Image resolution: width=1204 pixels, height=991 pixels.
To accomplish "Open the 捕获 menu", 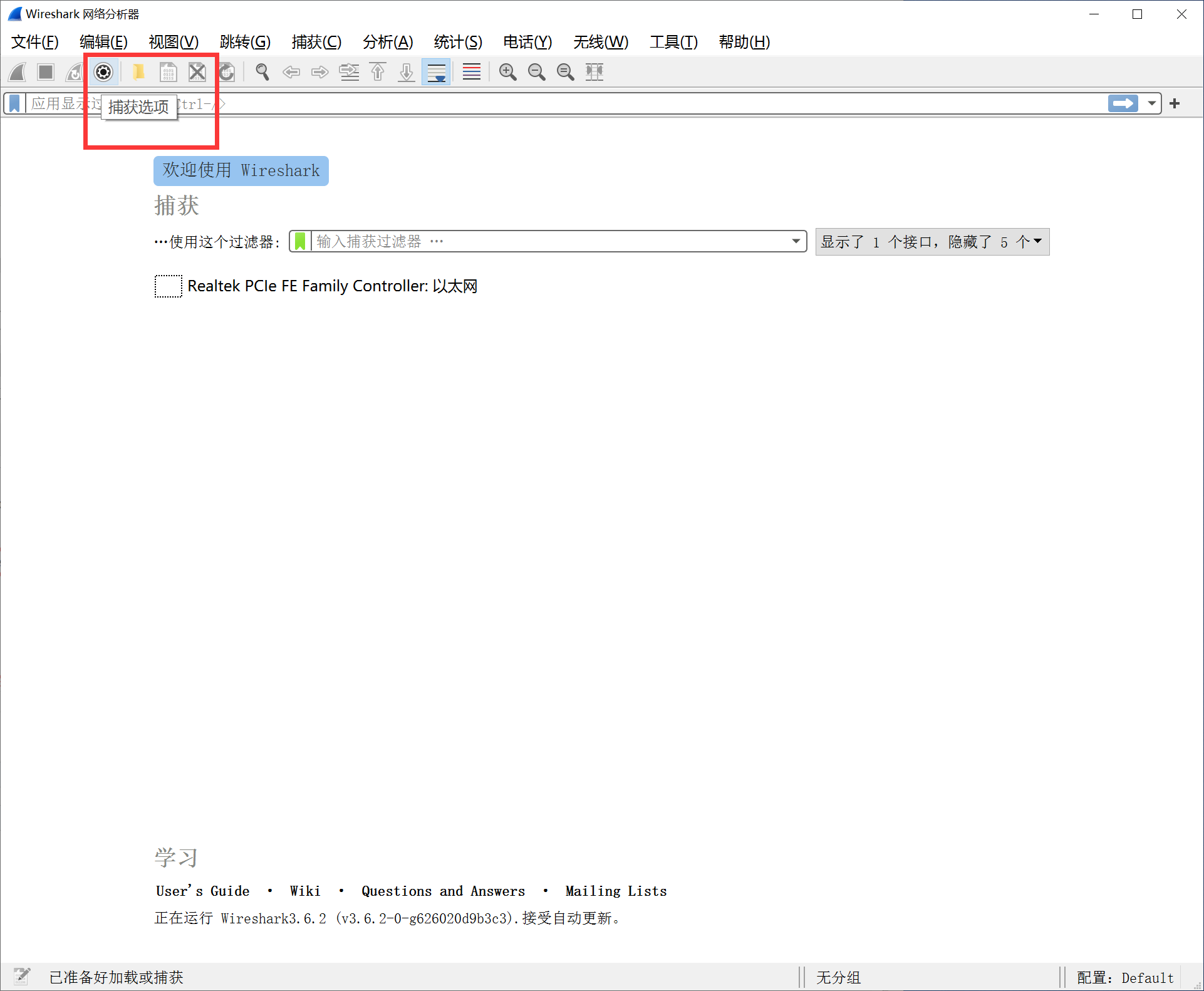I will point(317,41).
